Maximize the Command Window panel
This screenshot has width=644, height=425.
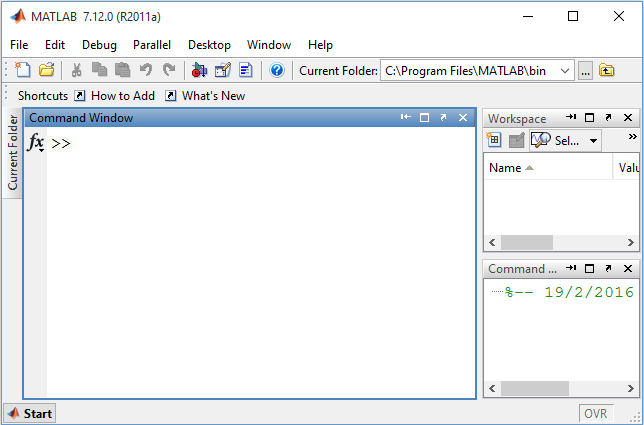point(424,118)
